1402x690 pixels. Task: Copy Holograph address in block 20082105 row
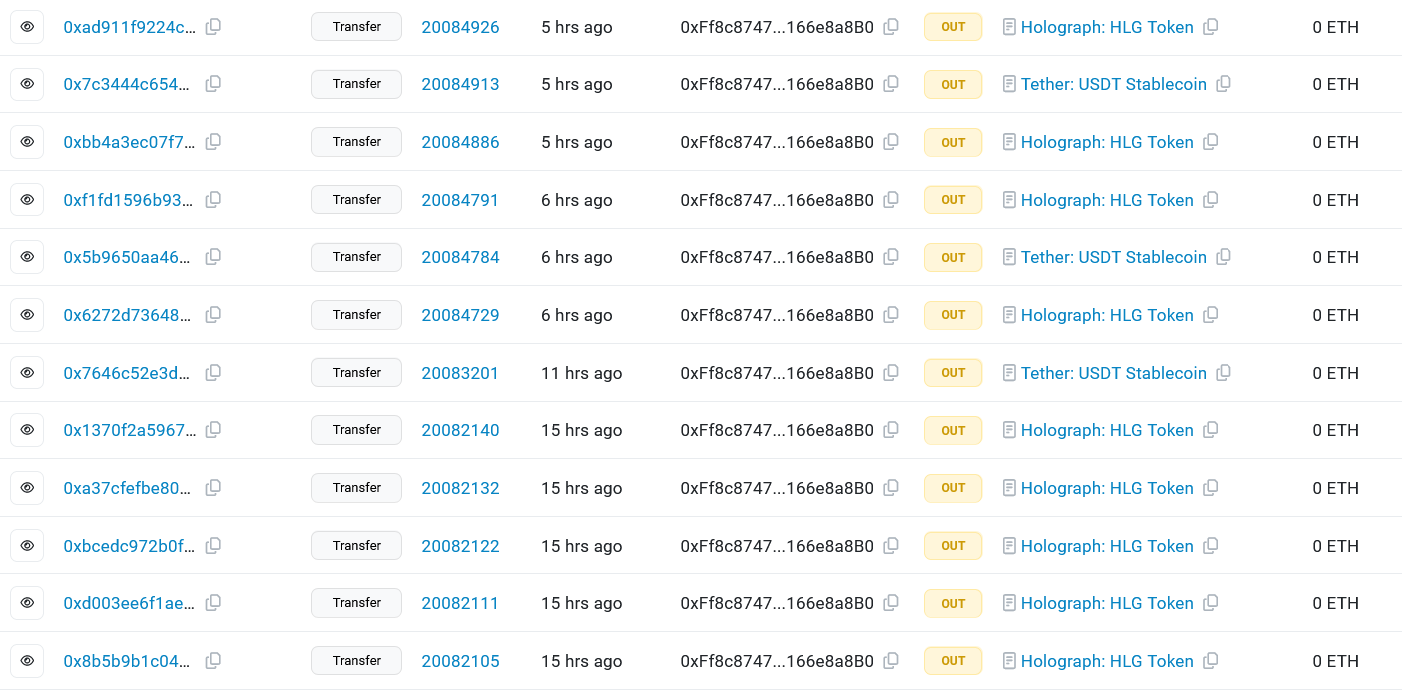coord(1210,661)
